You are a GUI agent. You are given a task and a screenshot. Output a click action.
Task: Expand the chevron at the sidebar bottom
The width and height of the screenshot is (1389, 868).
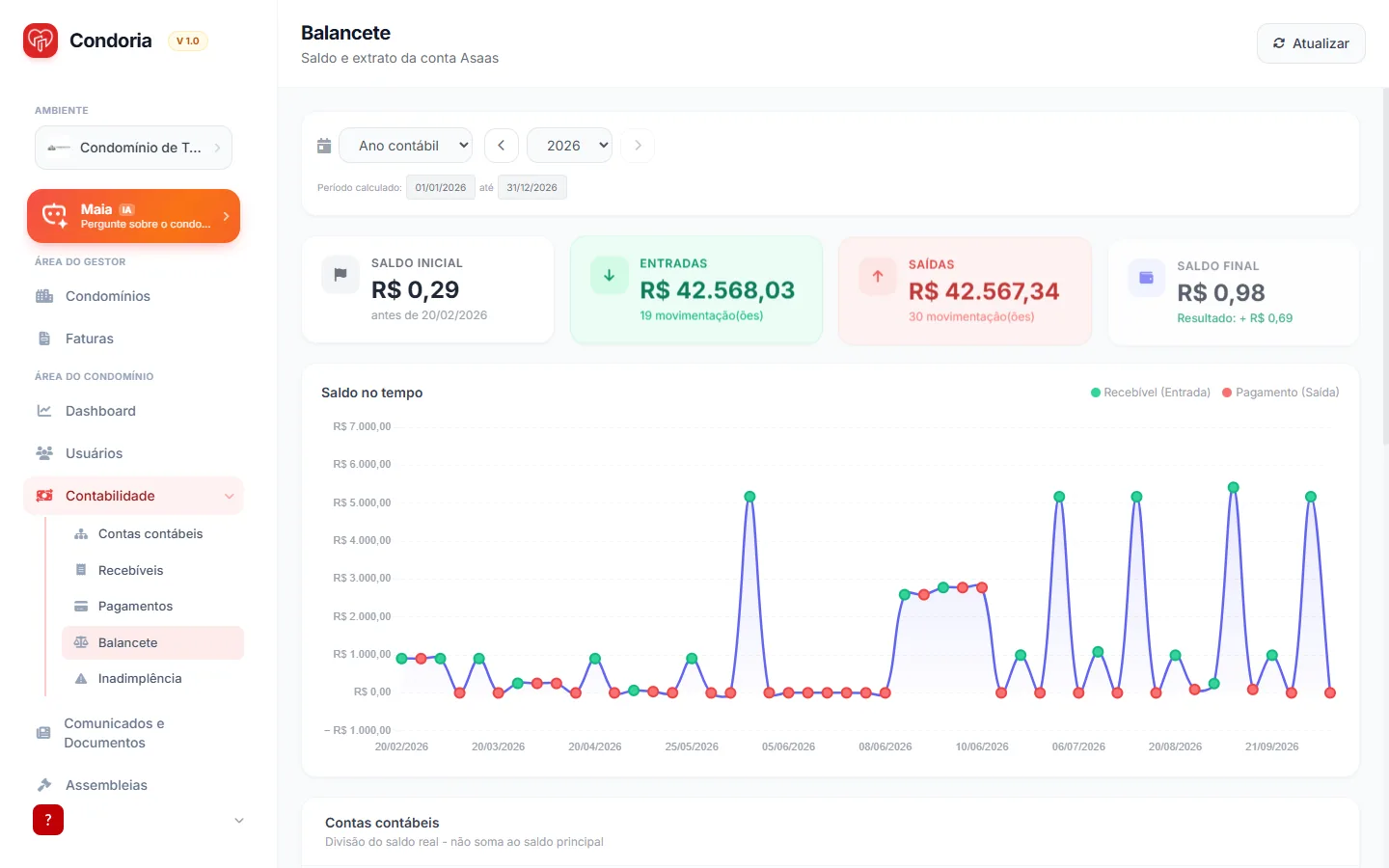pyautogui.click(x=239, y=821)
